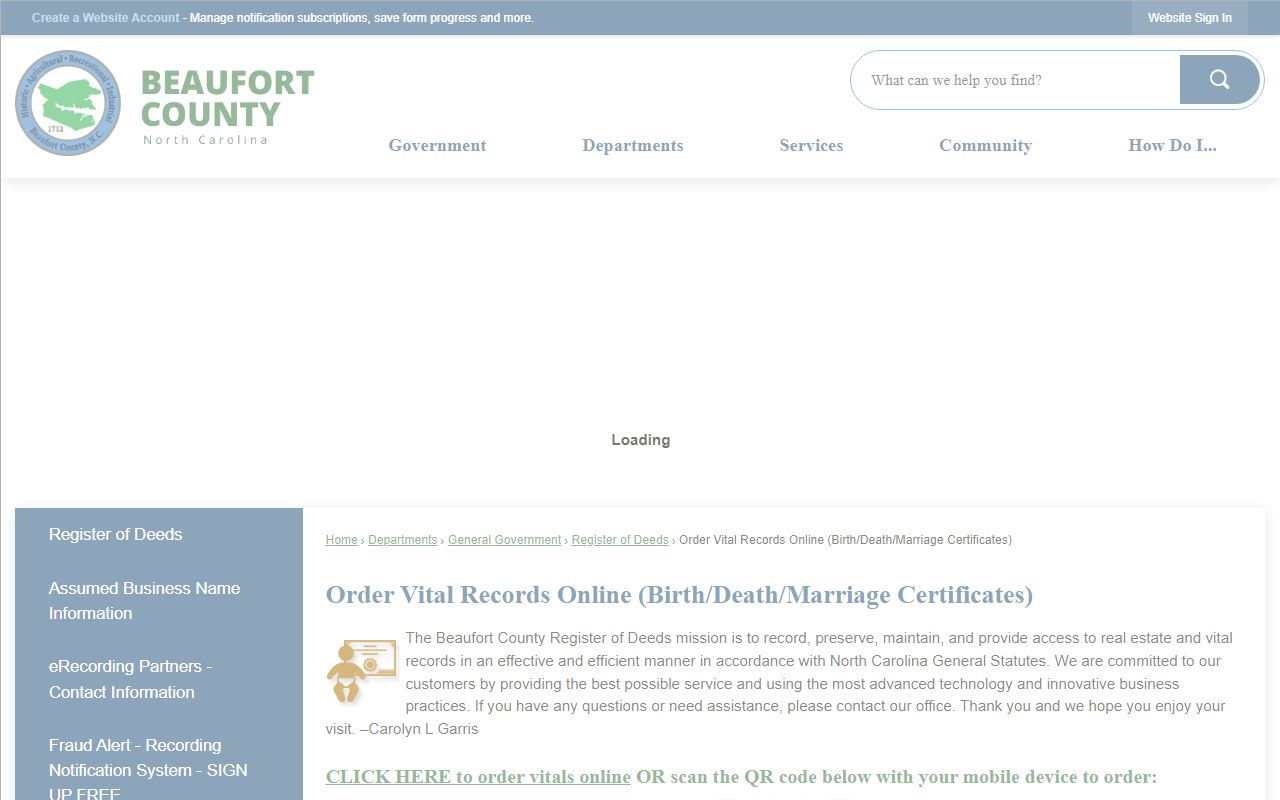Image resolution: width=1280 pixels, height=800 pixels.
Task: Open the Services menu
Action: coord(811,145)
